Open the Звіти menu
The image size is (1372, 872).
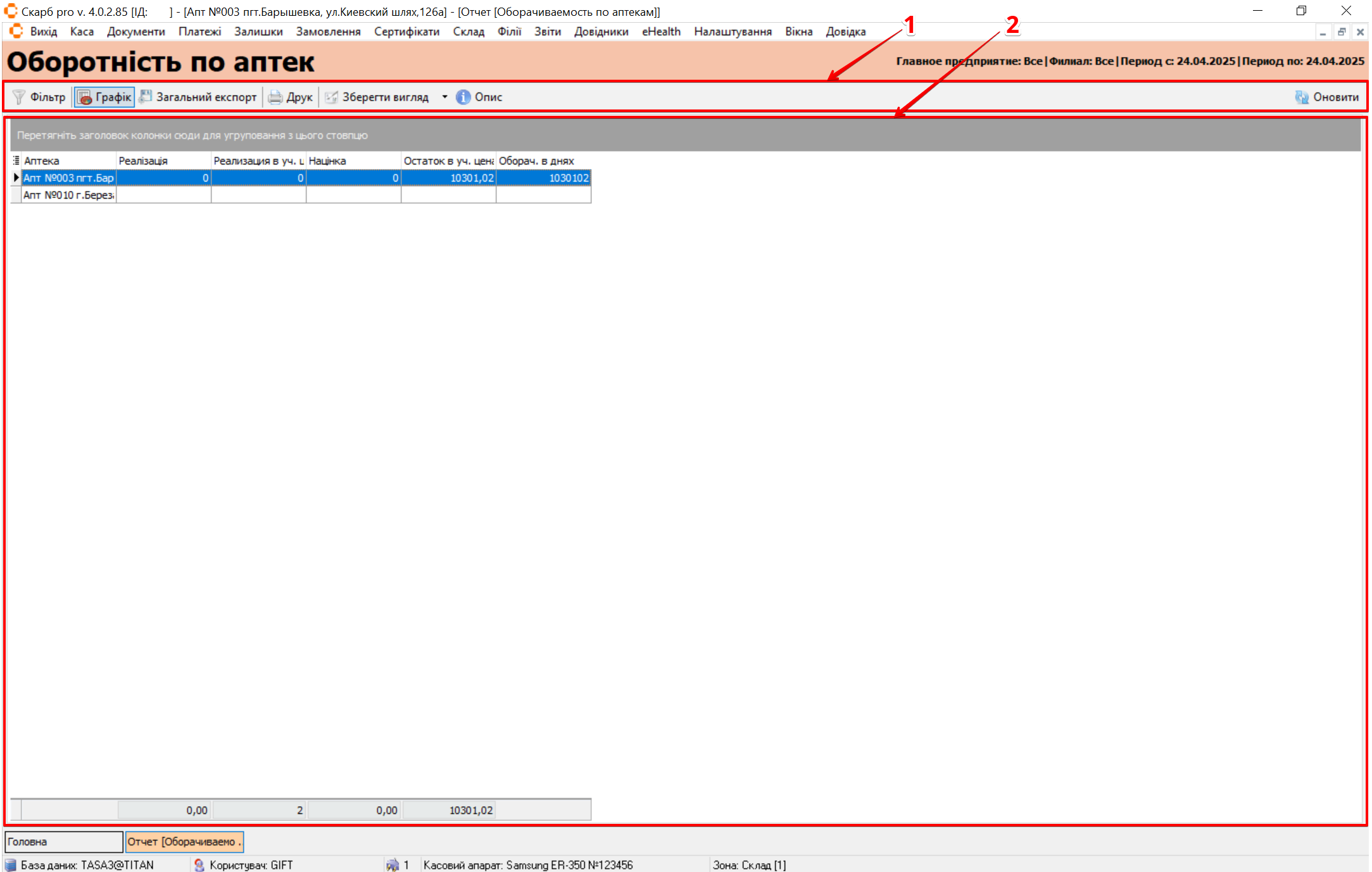[547, 32]
